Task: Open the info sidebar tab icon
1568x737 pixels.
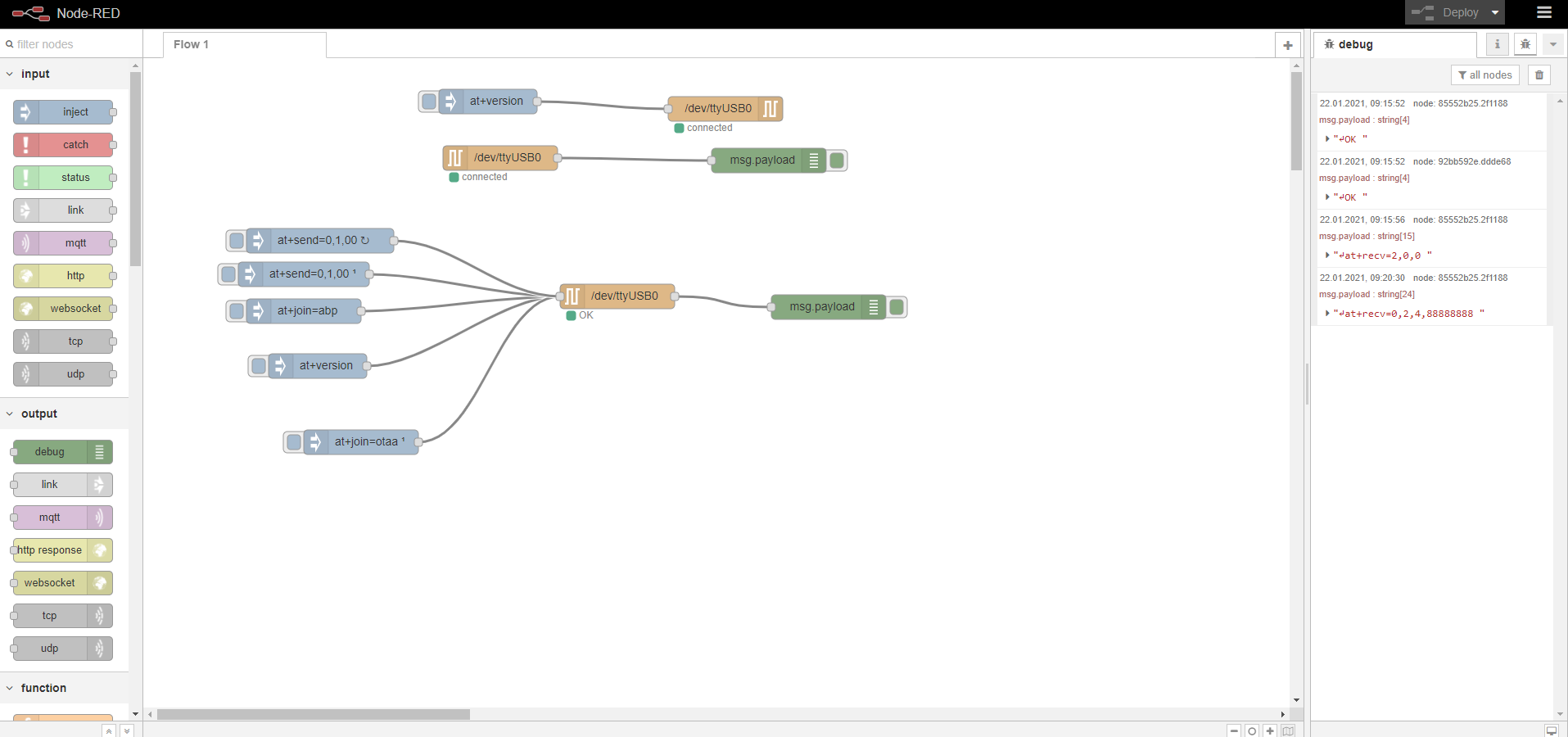Action: tap(1498, 44)
